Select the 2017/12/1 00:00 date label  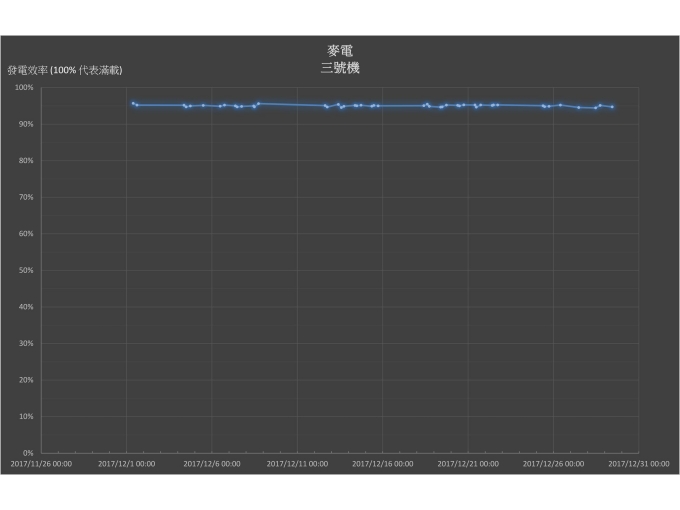coord(126,464)
